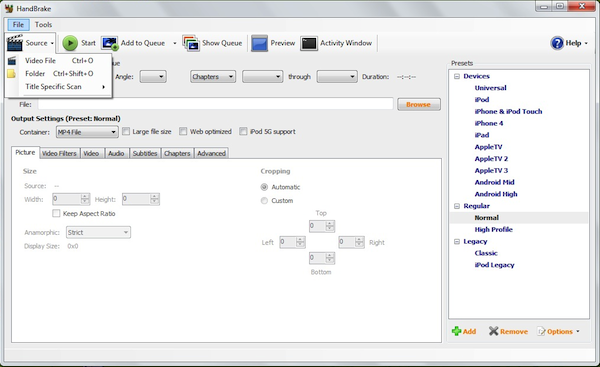Check iPod 5G support option
Viewport: 600px width, 367px height.
(x=243, y=132)
